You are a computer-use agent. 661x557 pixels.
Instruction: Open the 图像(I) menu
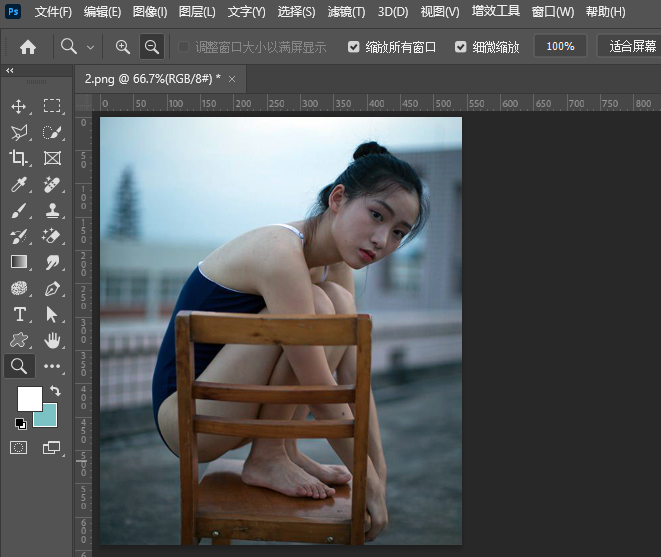tap(150, 12)
